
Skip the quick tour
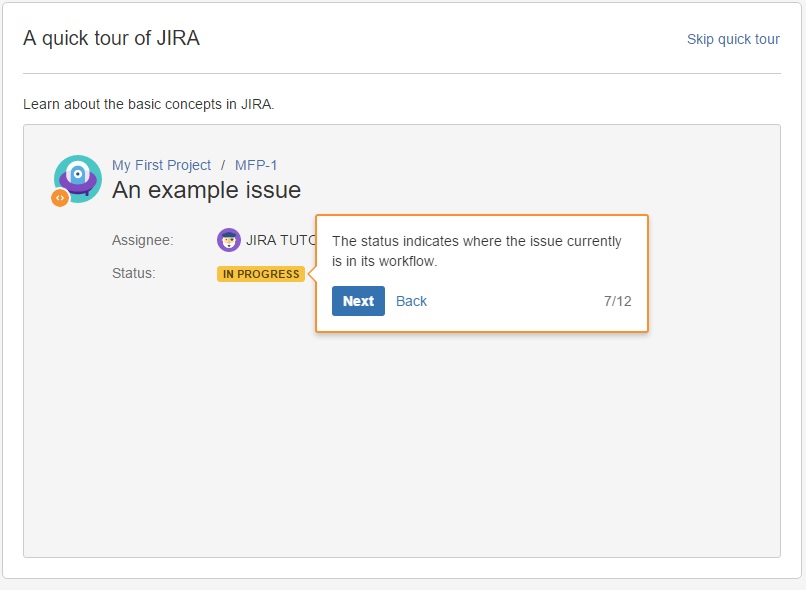click(733, 39)
